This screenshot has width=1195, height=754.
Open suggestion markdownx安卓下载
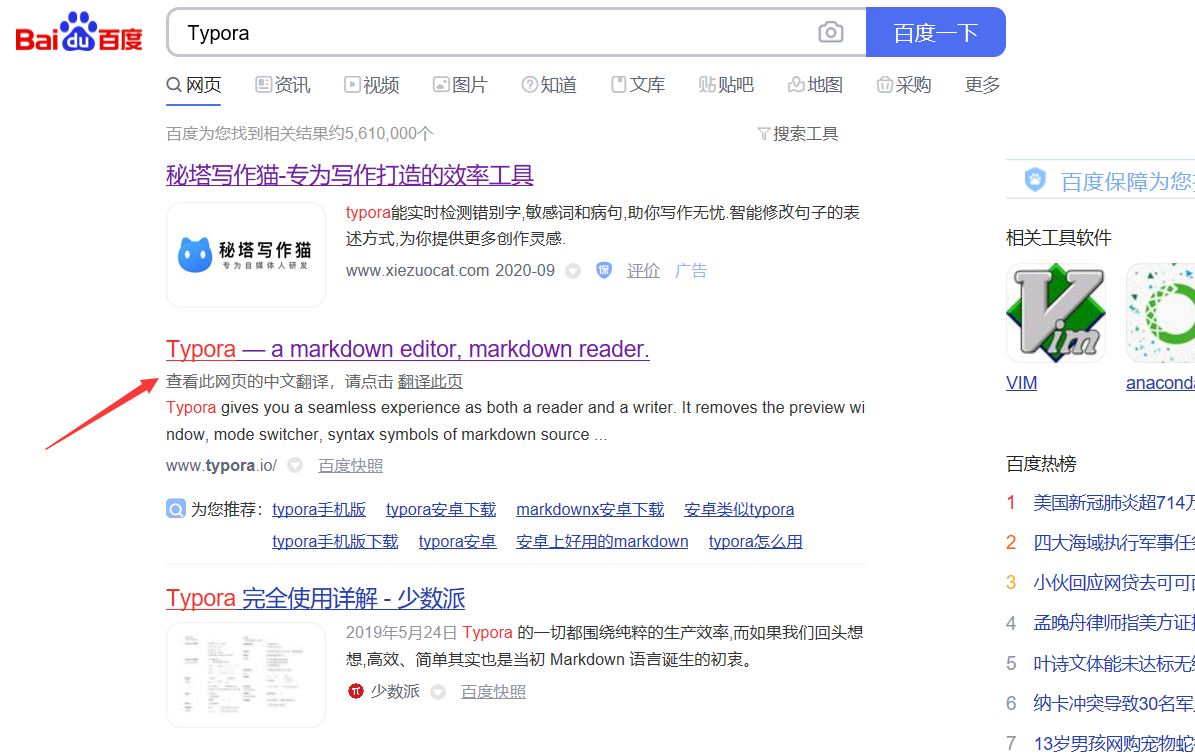(x=590, y=509)
